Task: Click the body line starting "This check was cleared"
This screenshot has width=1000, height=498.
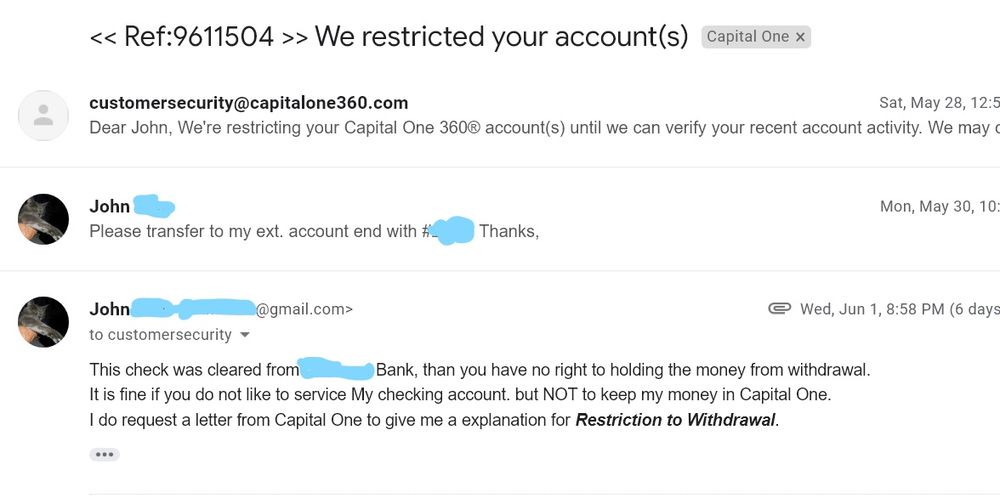Action: tap(480, 369)
